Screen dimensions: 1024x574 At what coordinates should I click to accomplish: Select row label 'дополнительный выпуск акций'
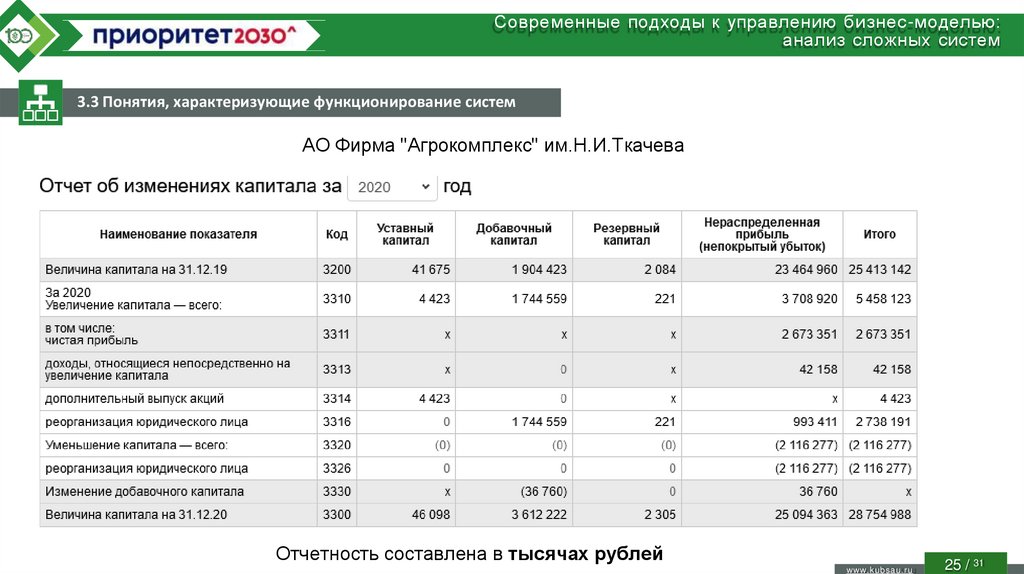[x=135, y=399]
